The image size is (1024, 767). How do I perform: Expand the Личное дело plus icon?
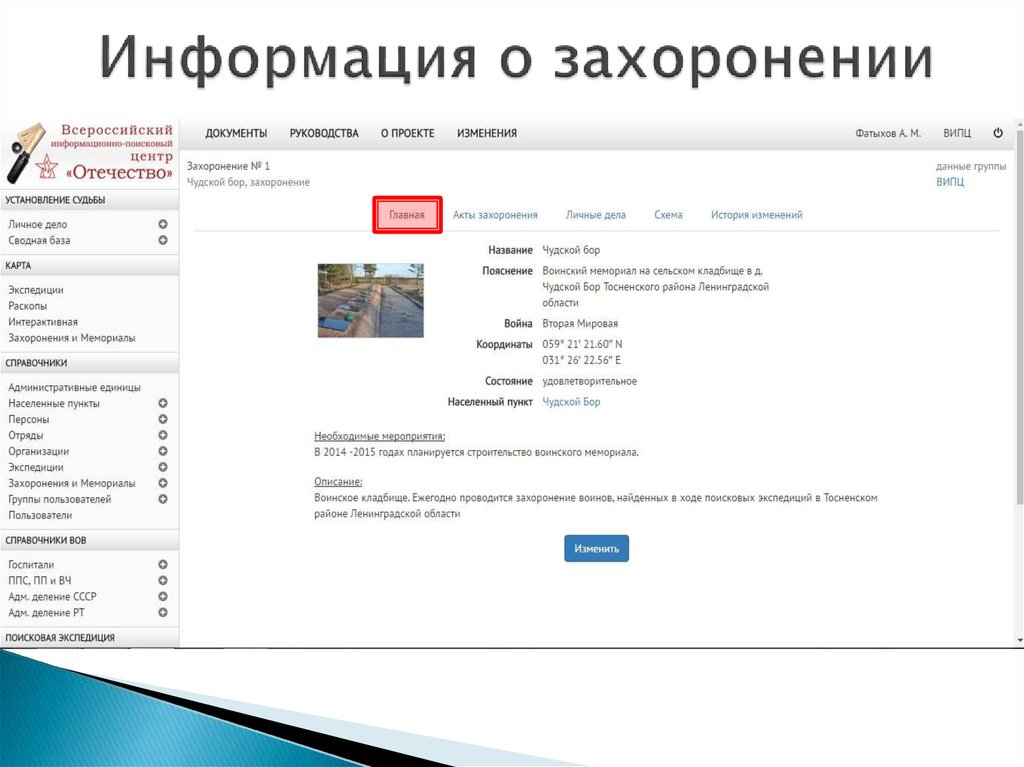pyautogui.click(x=163, y=225)
